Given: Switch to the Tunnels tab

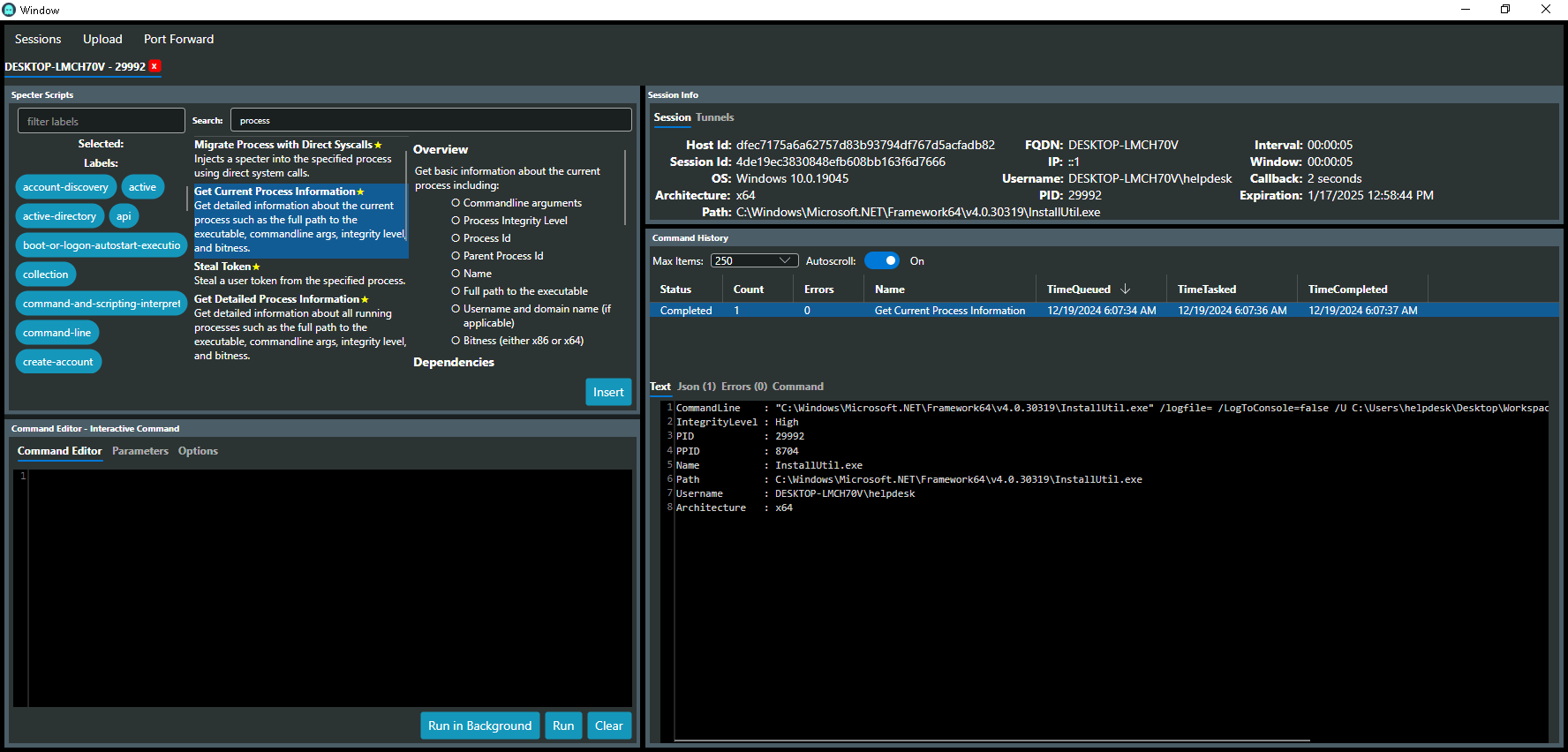Looking at the screenshot, I should pos(715,117).
